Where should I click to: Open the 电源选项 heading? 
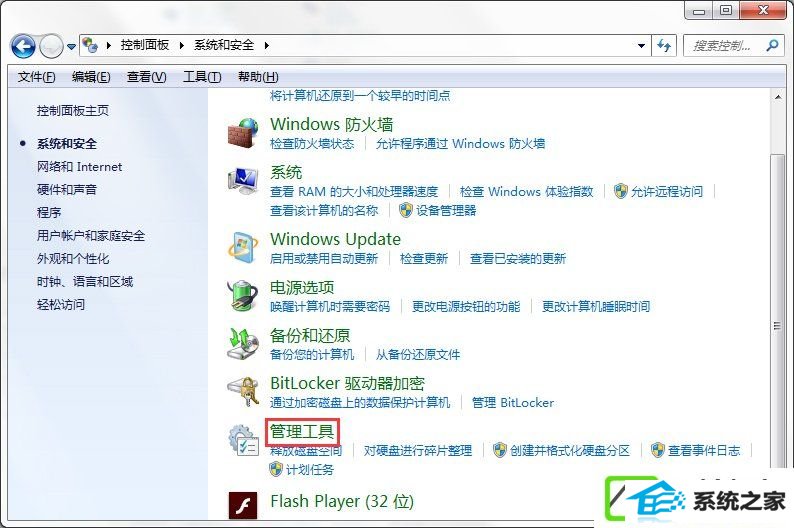pyautogui.click(x=302, y=288)
